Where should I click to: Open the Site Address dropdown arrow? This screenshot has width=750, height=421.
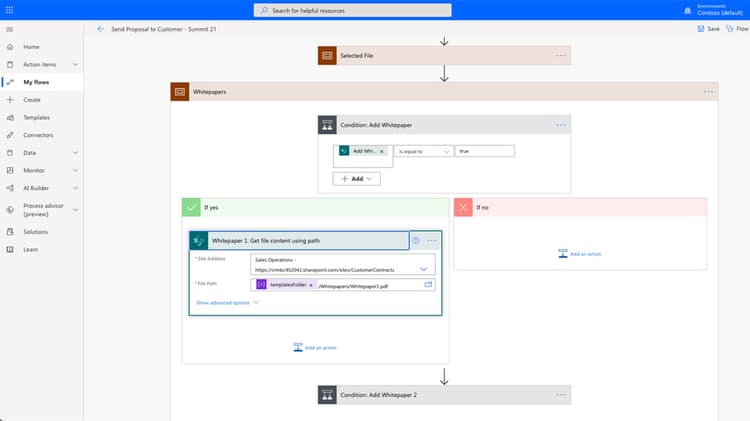(x=423, y=269)
